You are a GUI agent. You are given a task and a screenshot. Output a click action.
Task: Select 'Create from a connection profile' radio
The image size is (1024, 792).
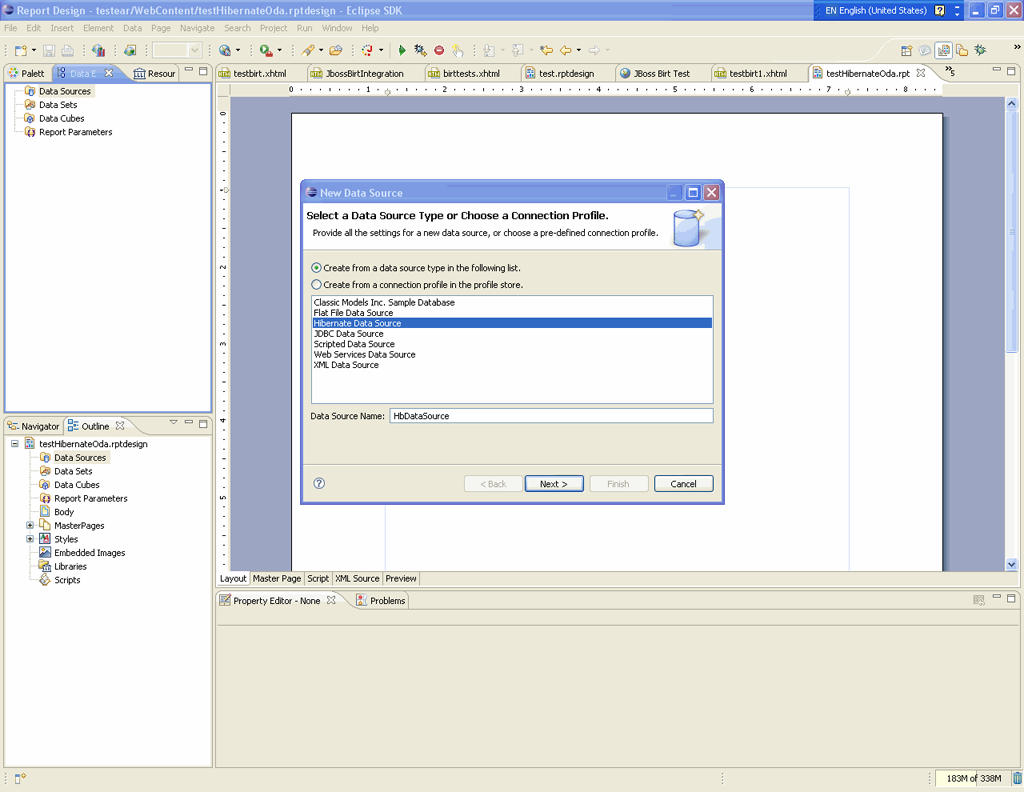[317, 285]
